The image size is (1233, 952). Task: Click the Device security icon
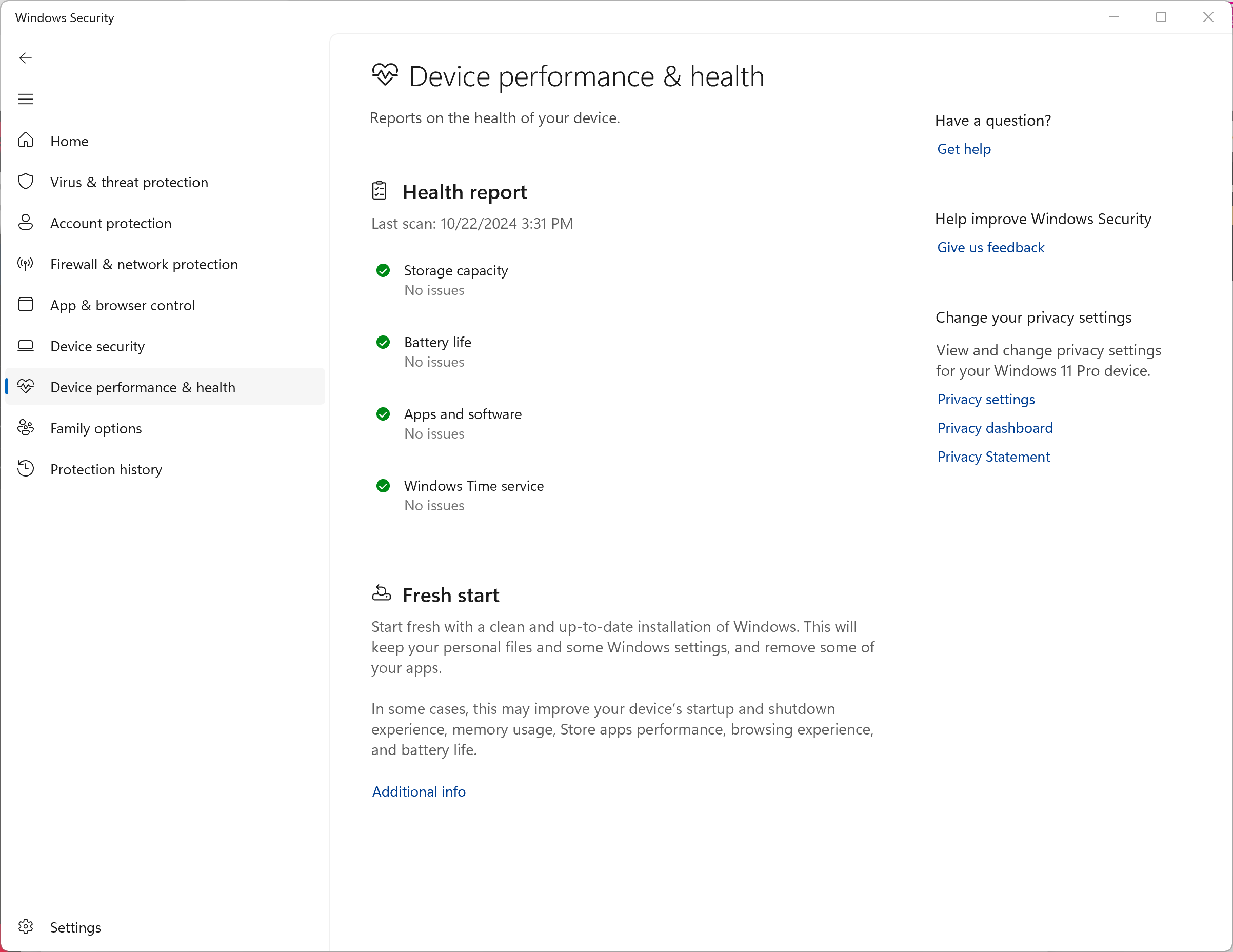[27, 346]
